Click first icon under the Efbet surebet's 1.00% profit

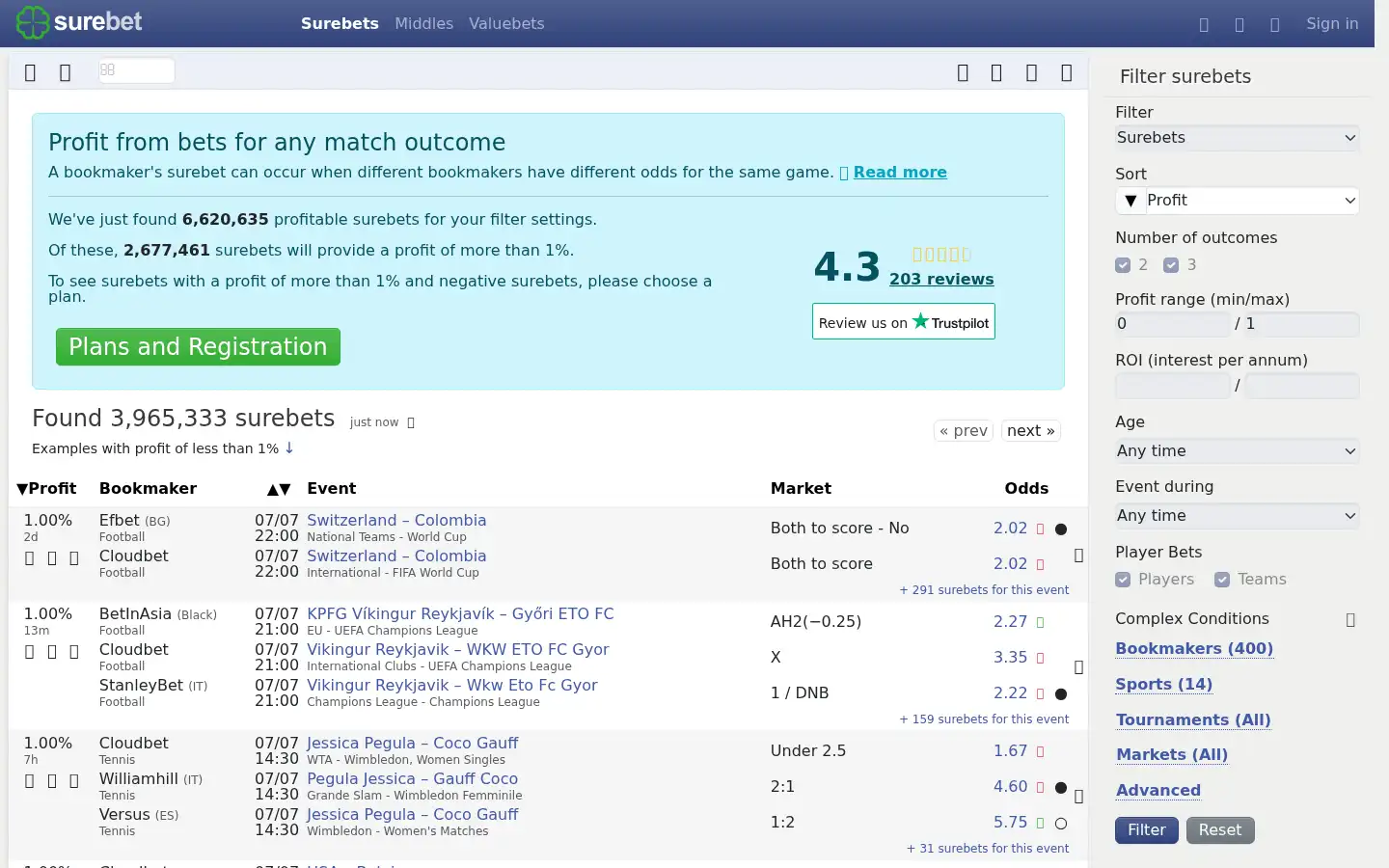pyautogui.click(x=29, y=558)
